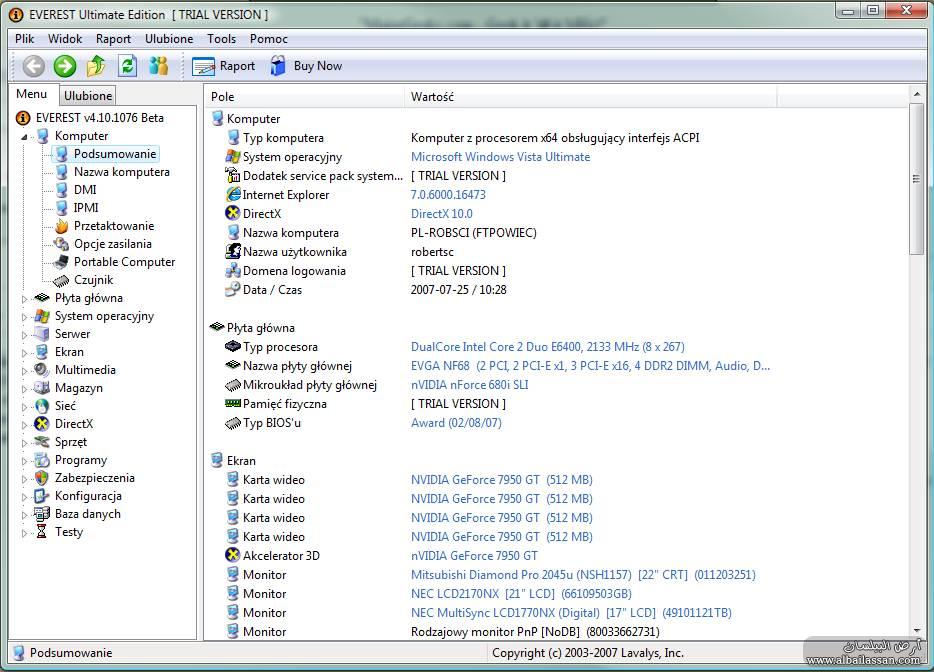Click the Zabezpieczenia shield icon

click(x=42, y=478)
